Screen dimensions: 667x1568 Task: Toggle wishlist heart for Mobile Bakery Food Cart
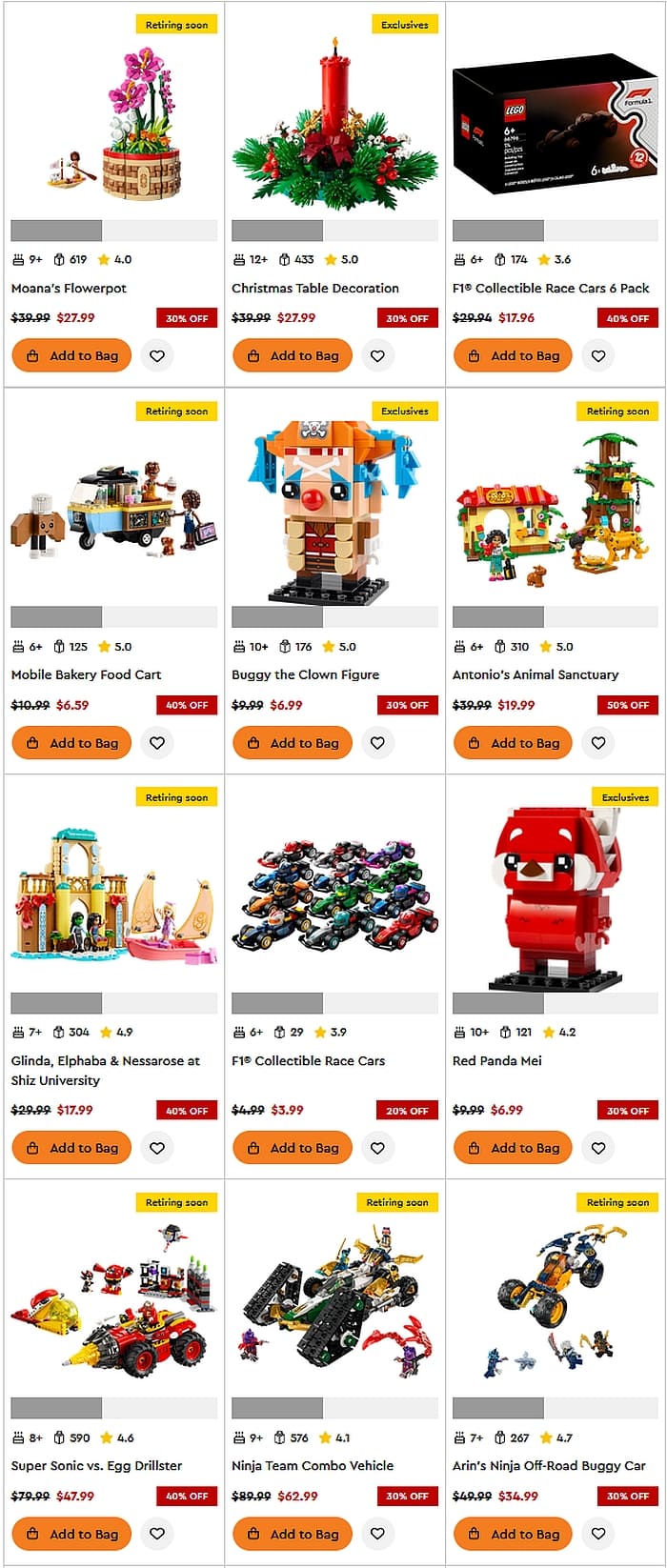(157, 743)
